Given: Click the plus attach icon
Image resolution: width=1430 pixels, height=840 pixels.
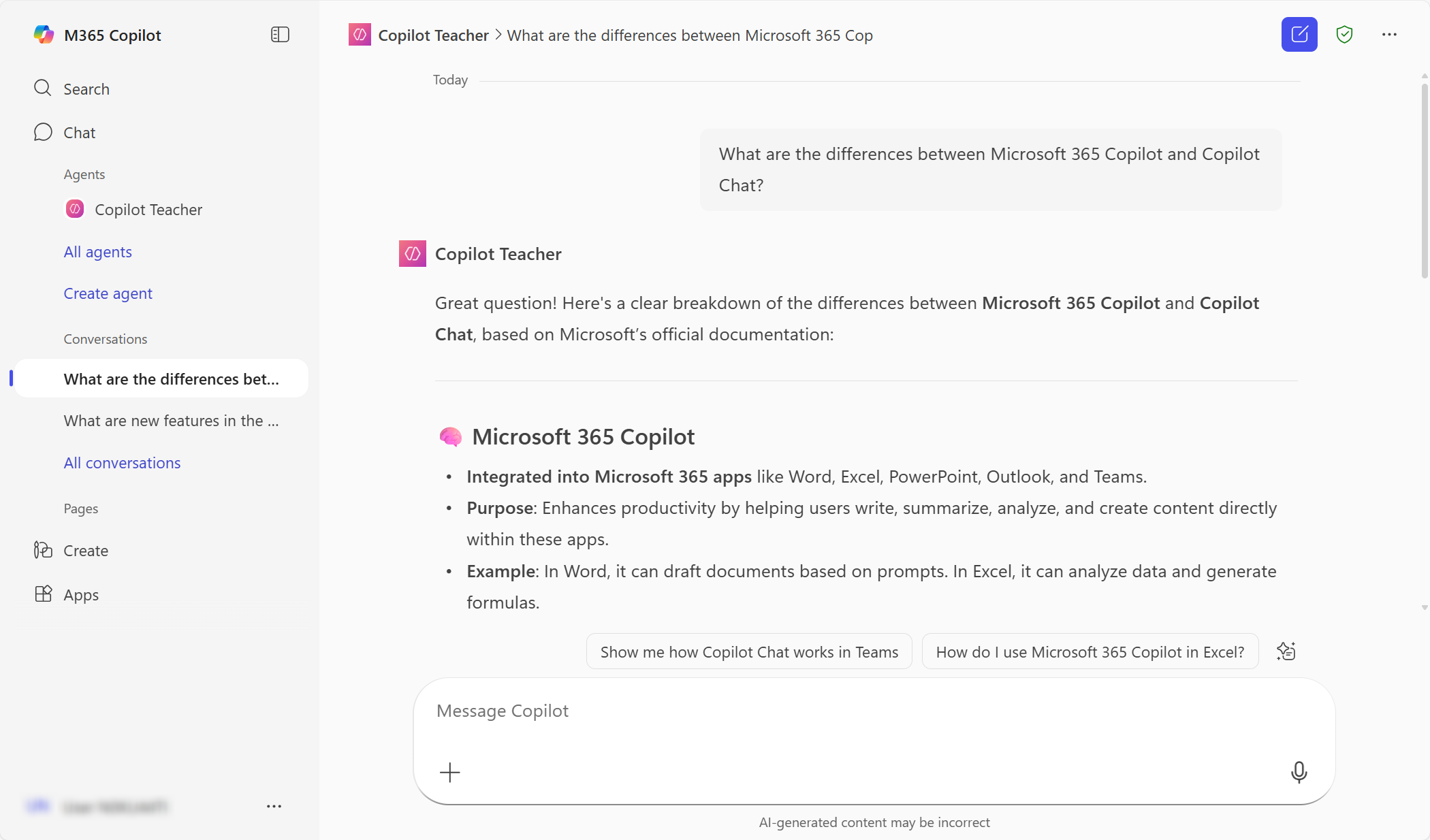Looking at the screenshot, I should click(450, 772).
